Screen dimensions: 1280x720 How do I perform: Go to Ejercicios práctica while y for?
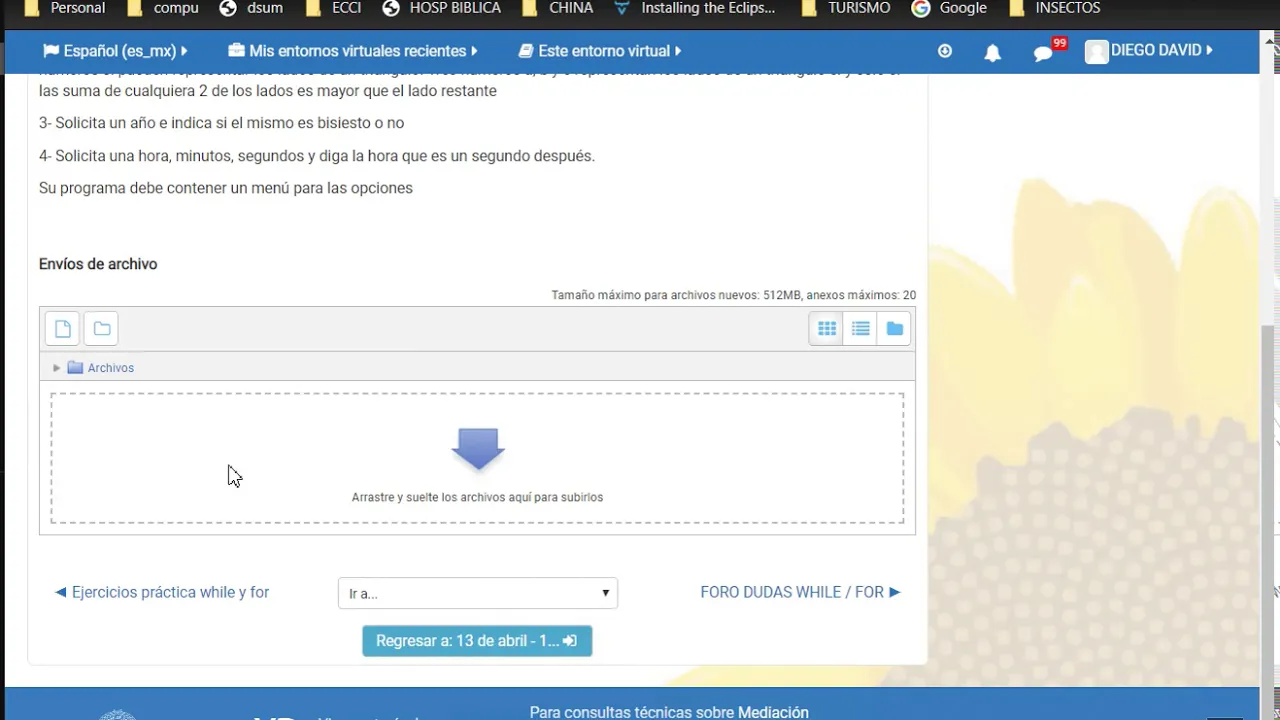pos(162,592)
